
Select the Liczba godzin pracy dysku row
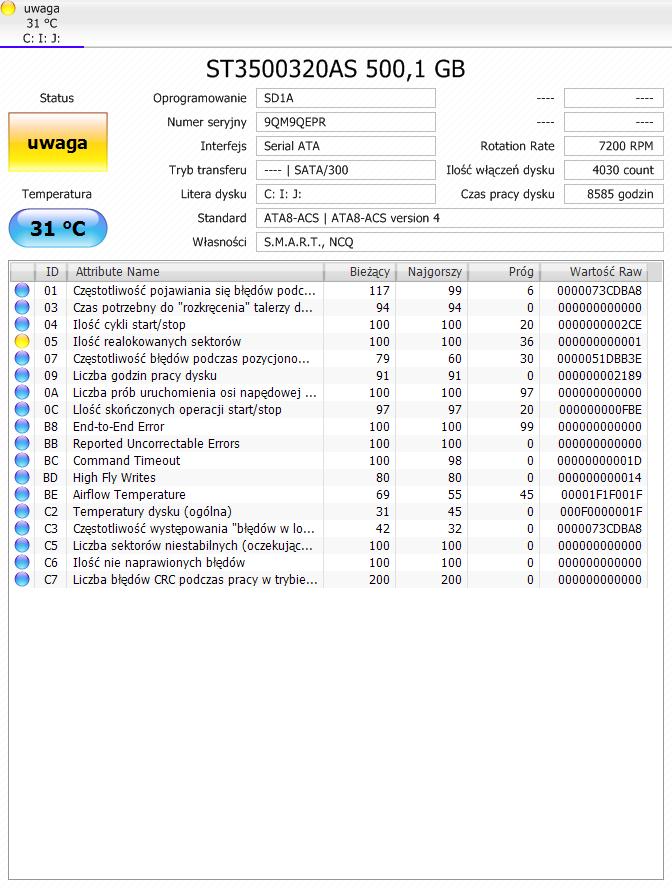coord(329,375)
